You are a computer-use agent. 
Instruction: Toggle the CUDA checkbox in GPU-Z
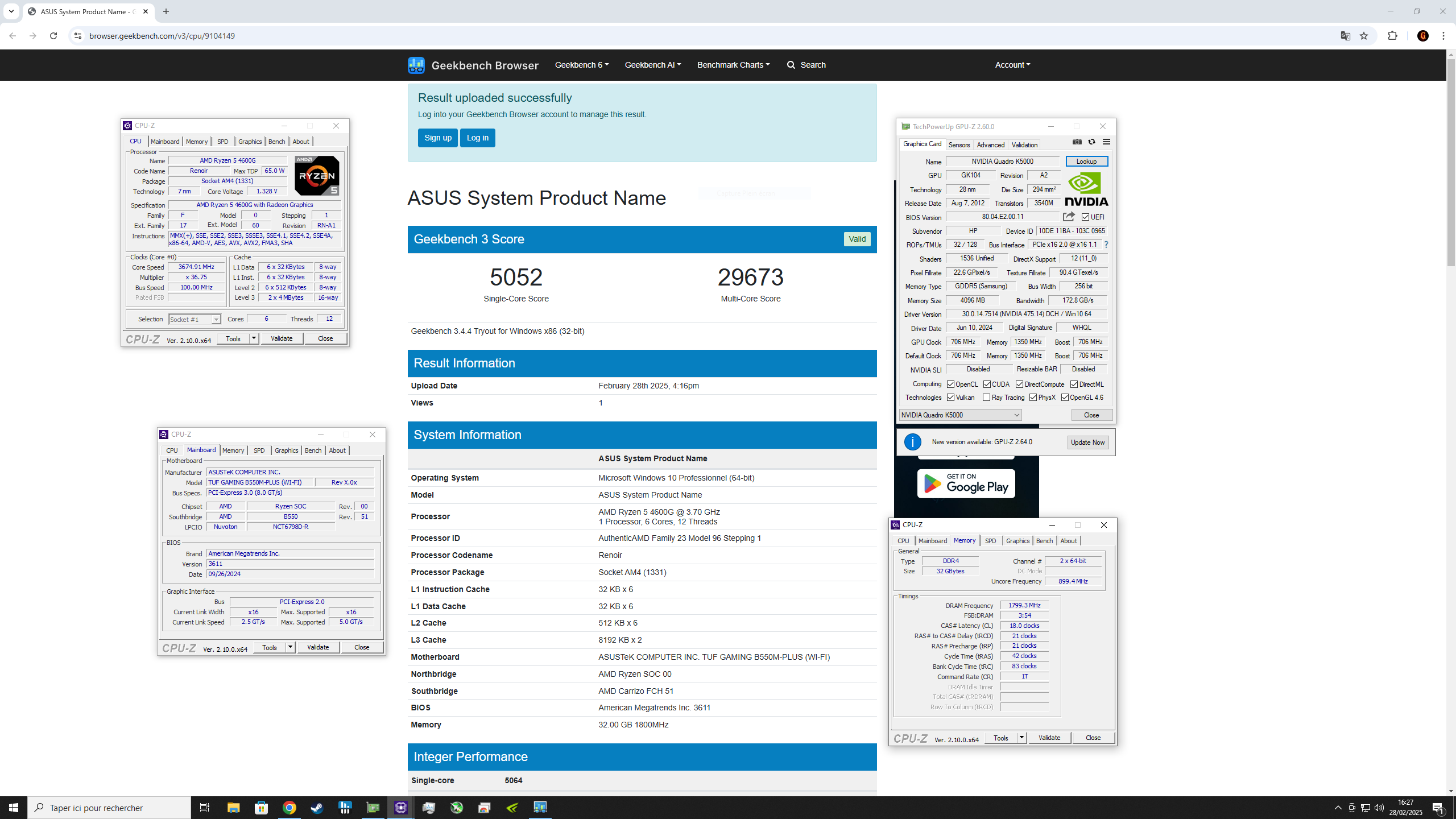point(987,384)
